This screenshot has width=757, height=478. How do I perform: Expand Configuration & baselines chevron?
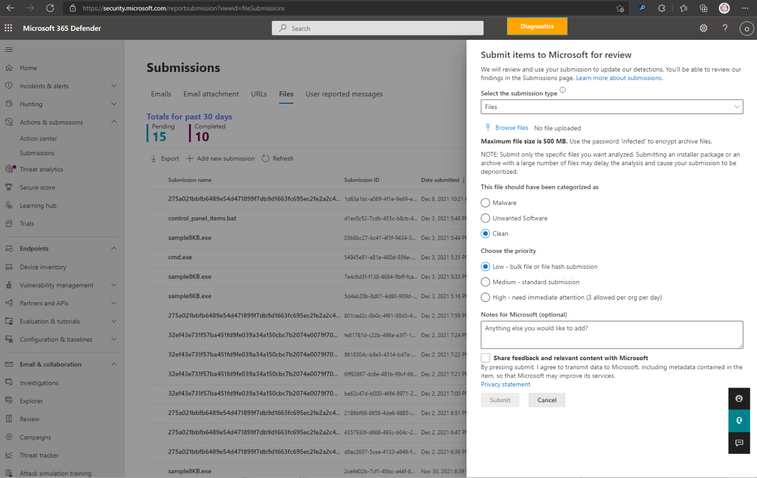coord(114,339)
